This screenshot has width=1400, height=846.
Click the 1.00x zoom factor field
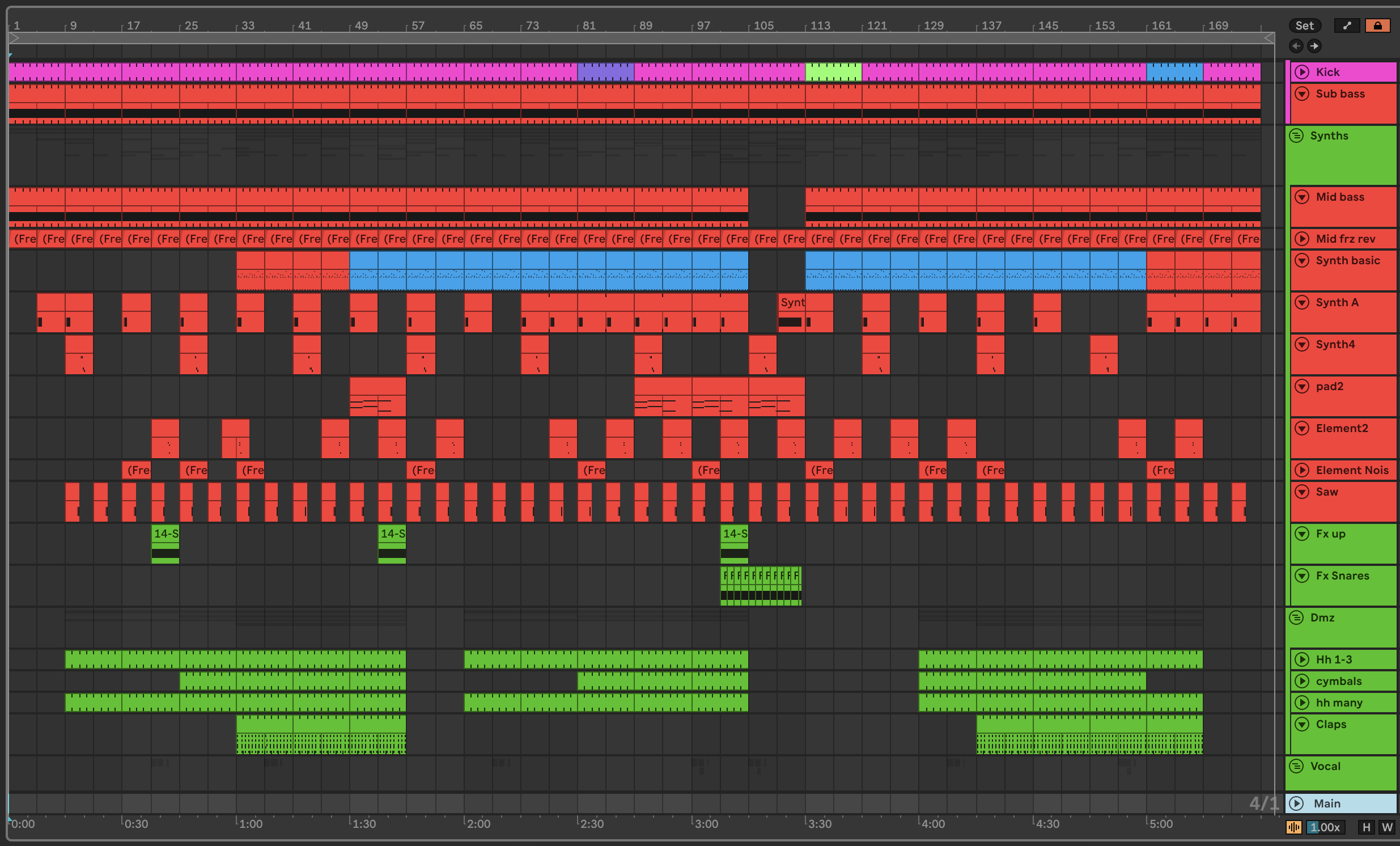click(x=1325, y=827)
